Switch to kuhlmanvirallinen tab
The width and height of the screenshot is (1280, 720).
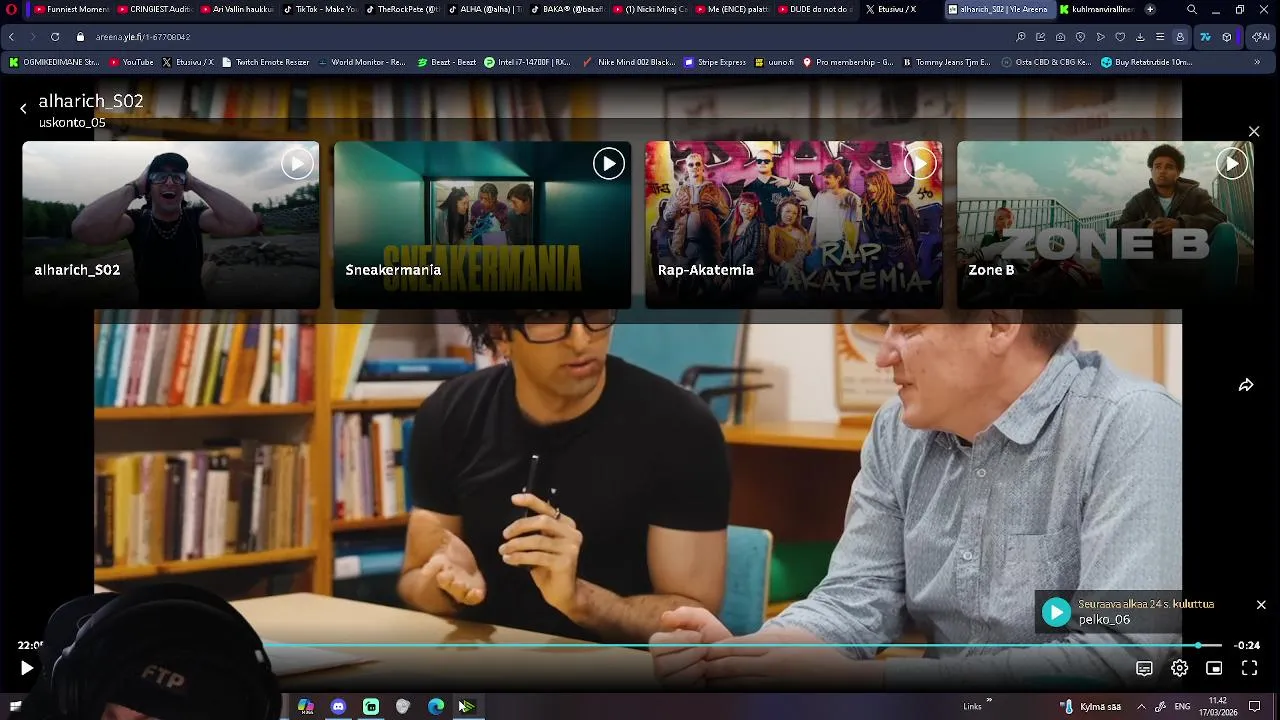[1097, 9]
